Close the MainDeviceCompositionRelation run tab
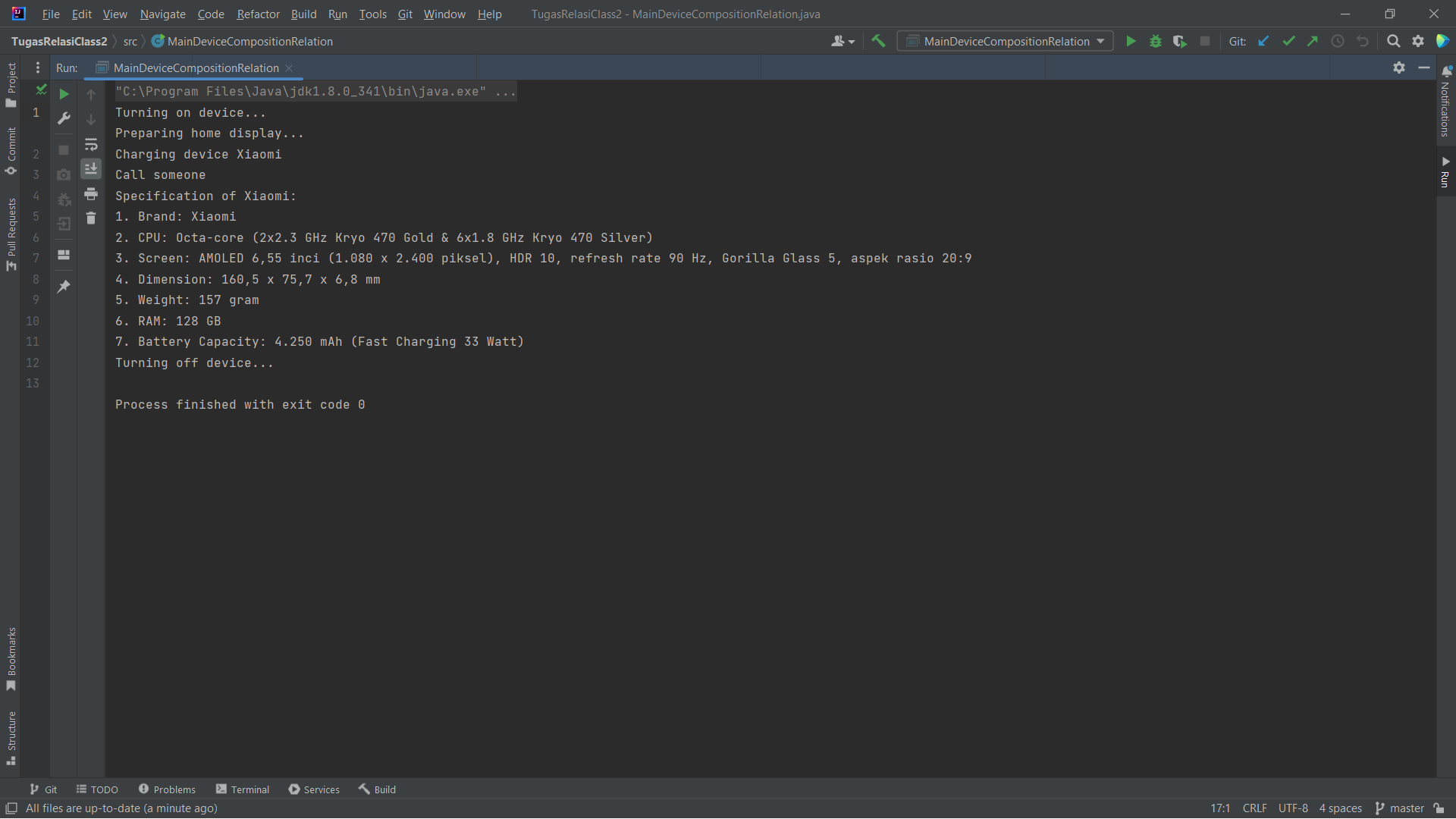The width and height of the screenshot is (1456, 819). point(289,68)
